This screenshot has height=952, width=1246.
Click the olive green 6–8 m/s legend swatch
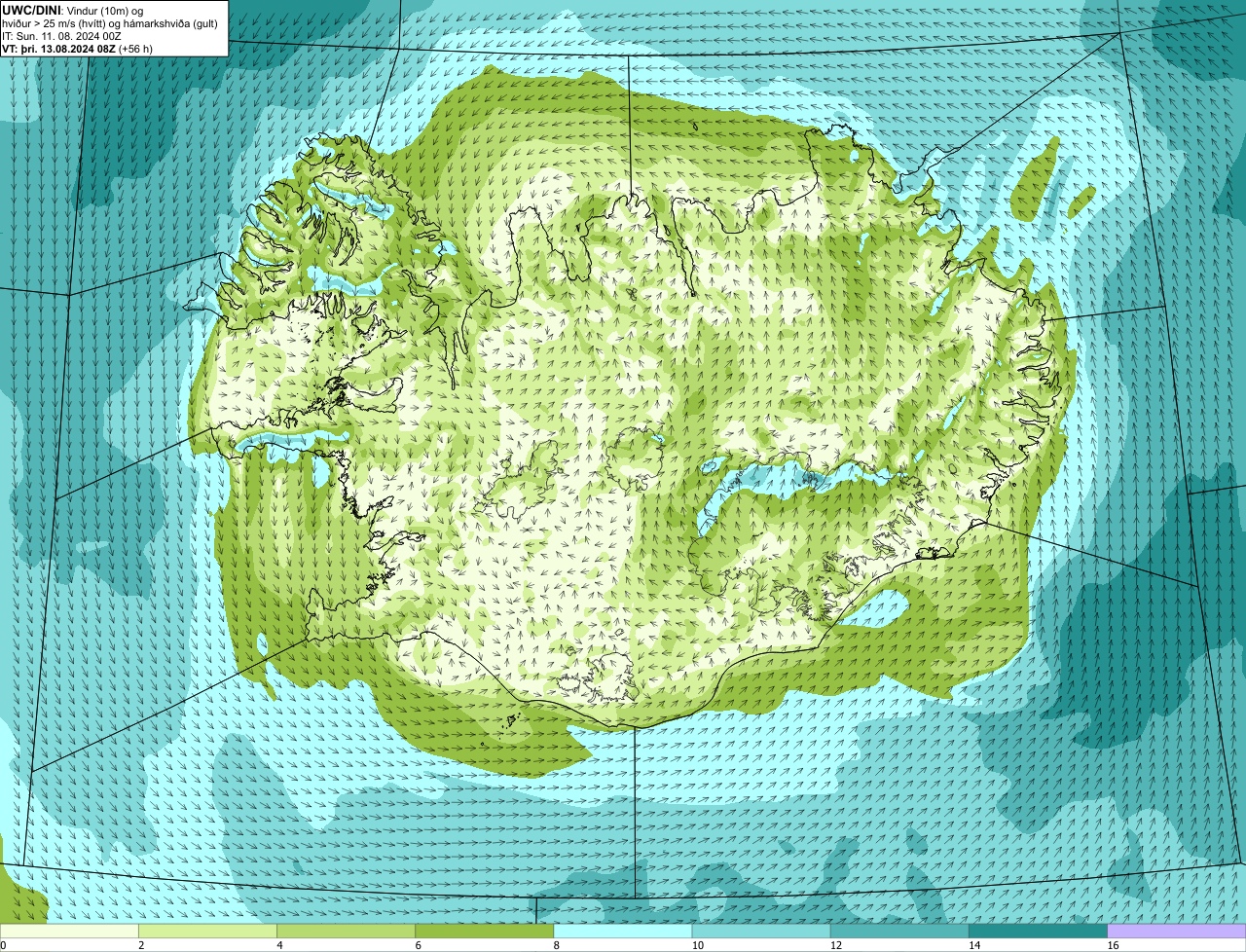(x=484, y=931)
